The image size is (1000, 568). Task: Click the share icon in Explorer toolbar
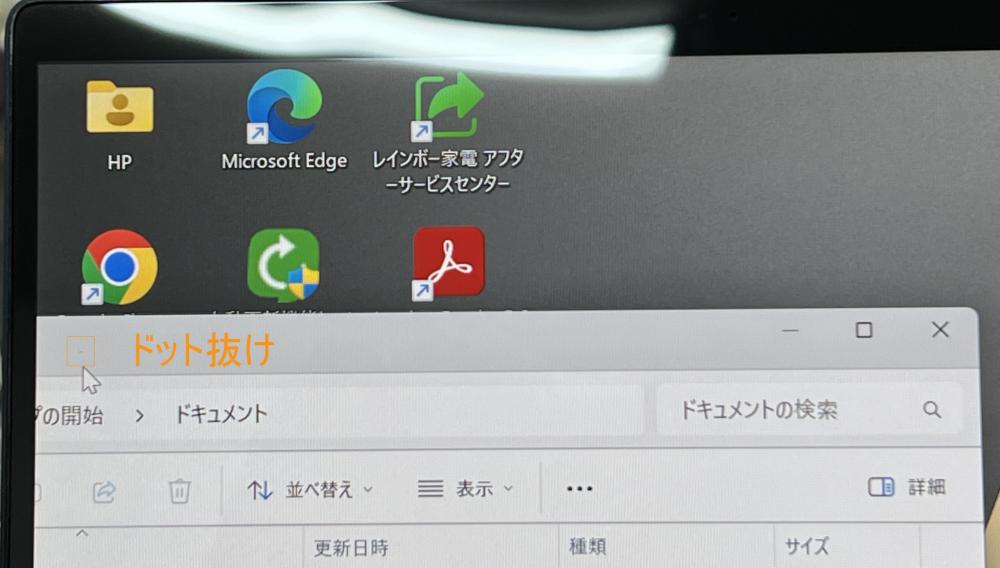point(105,492)
